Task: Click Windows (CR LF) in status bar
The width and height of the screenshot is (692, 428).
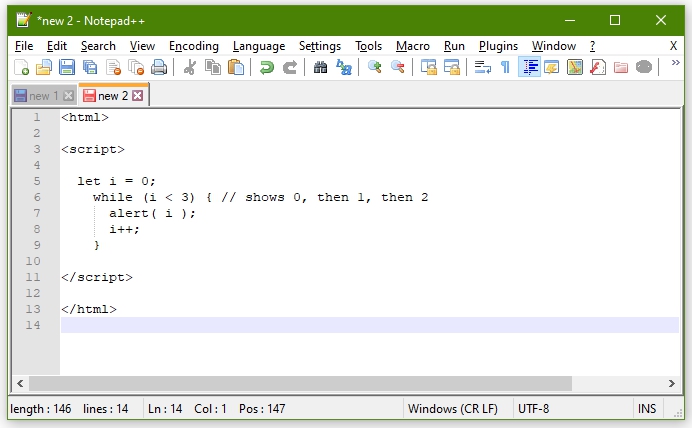Action: [x=453, y=409]
